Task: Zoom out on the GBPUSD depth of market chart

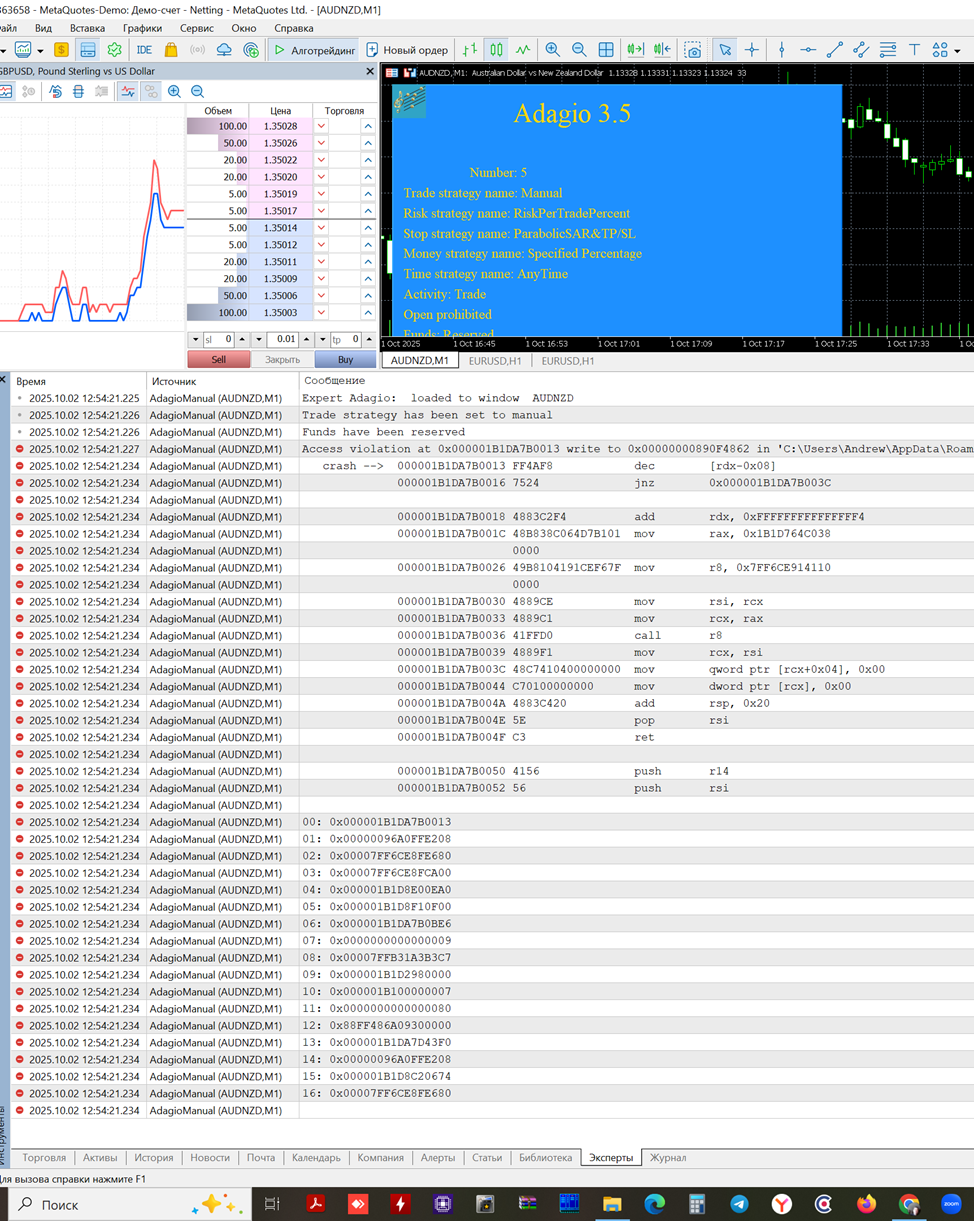Action: coord(198,91)
